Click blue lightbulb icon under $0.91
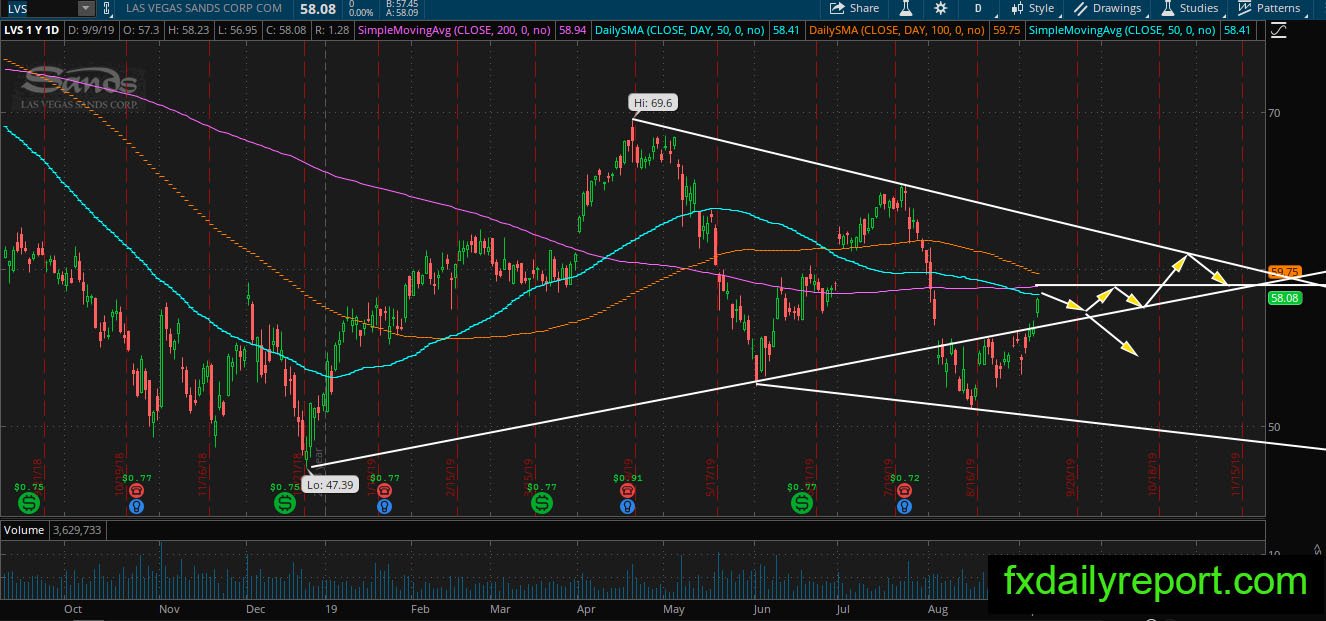Screen dimensions: 1326x621 (627, 507)
